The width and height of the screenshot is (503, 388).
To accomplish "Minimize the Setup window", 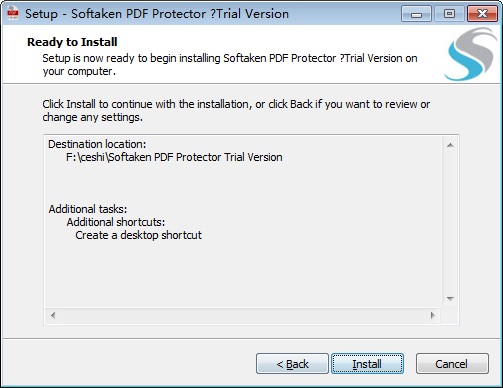I will tap(416, 14).
